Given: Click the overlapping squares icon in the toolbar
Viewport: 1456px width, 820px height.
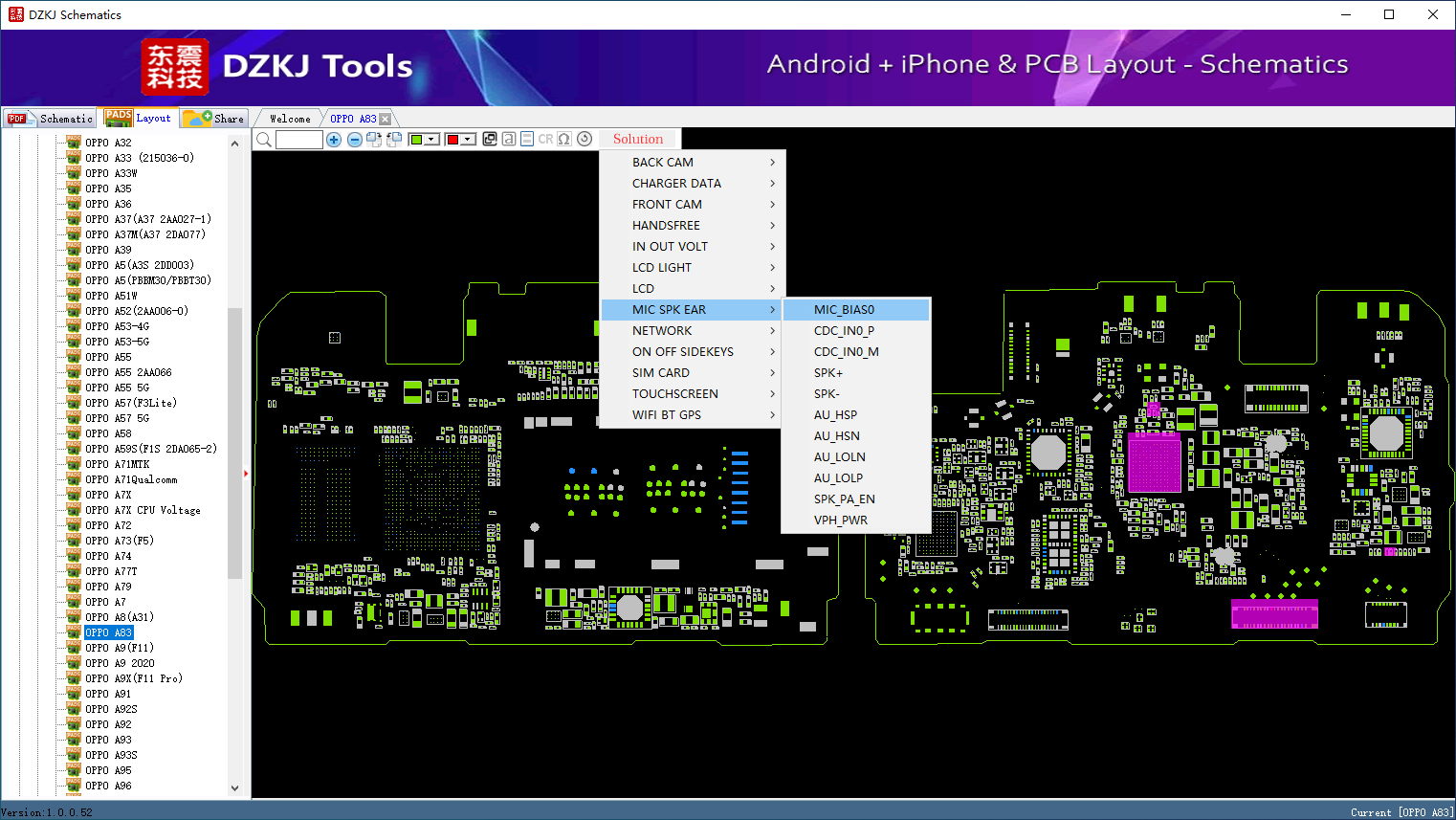Looking at the screenshot, I should (x=490, y=140).
